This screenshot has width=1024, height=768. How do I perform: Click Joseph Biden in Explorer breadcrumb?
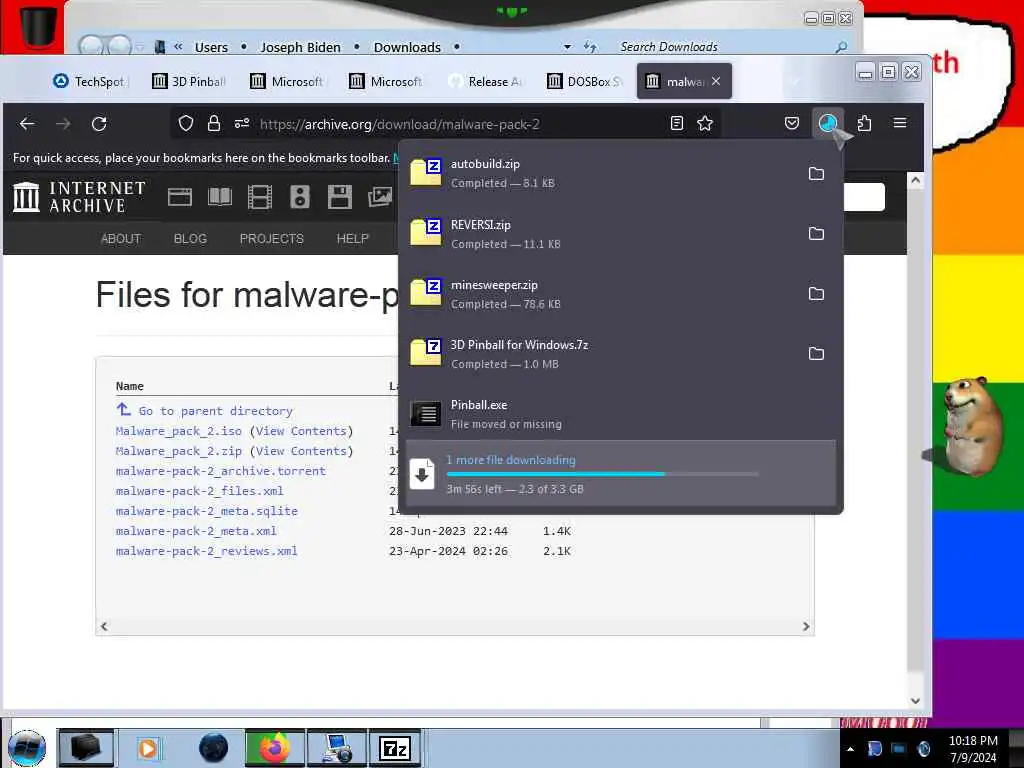300,47
